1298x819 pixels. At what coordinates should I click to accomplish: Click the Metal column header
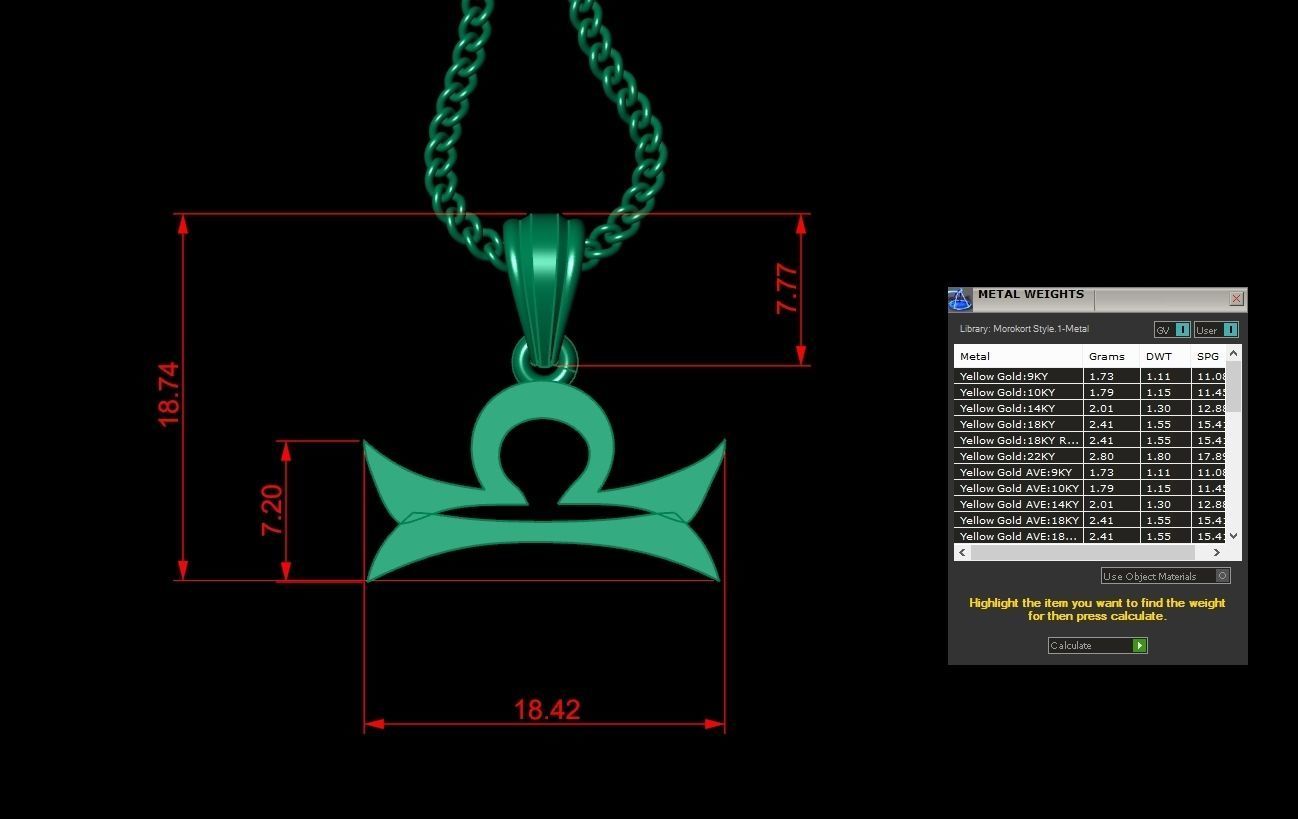(1018, 356)
